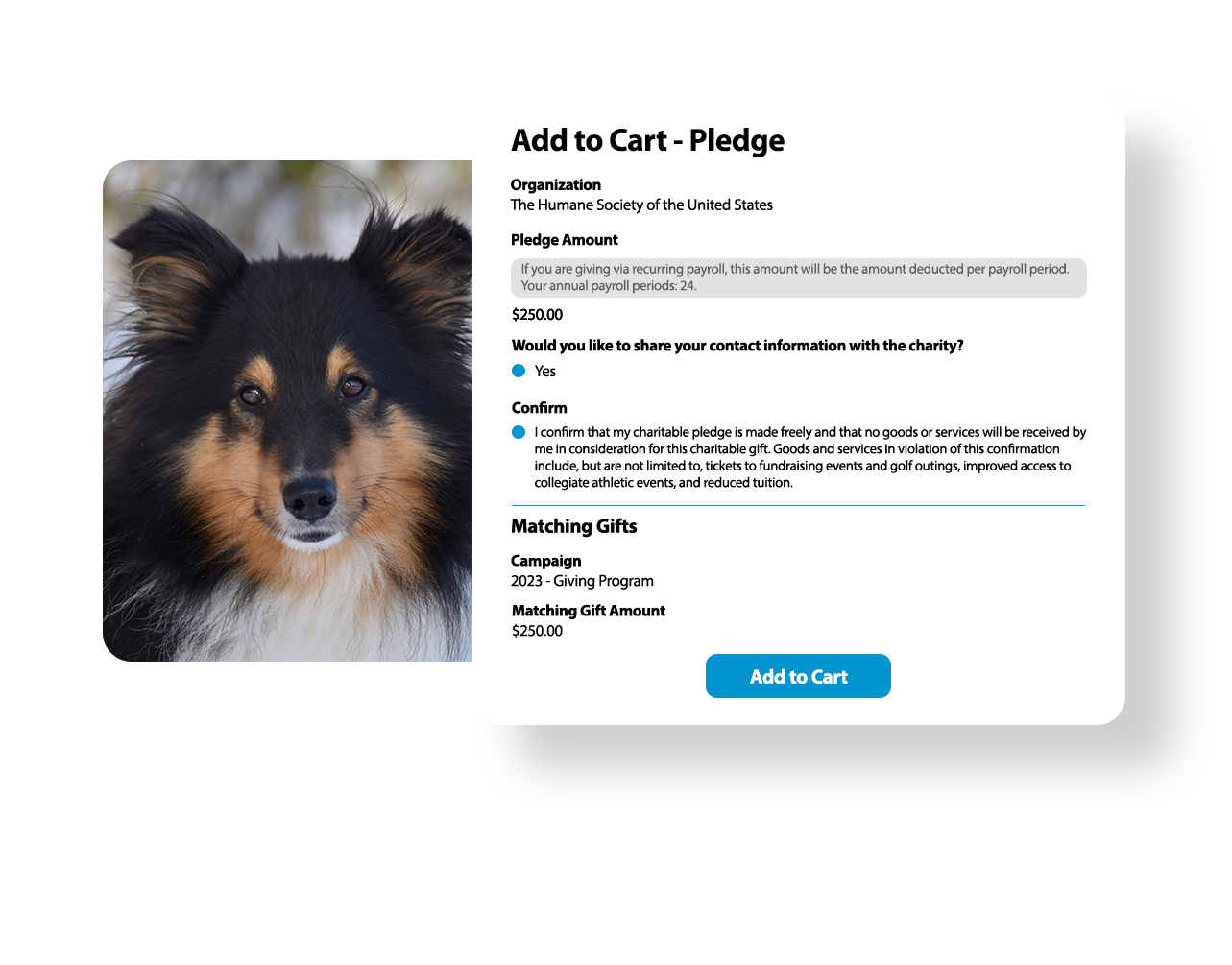
Task: Click the Campaign label
Action: coord(545,561)
